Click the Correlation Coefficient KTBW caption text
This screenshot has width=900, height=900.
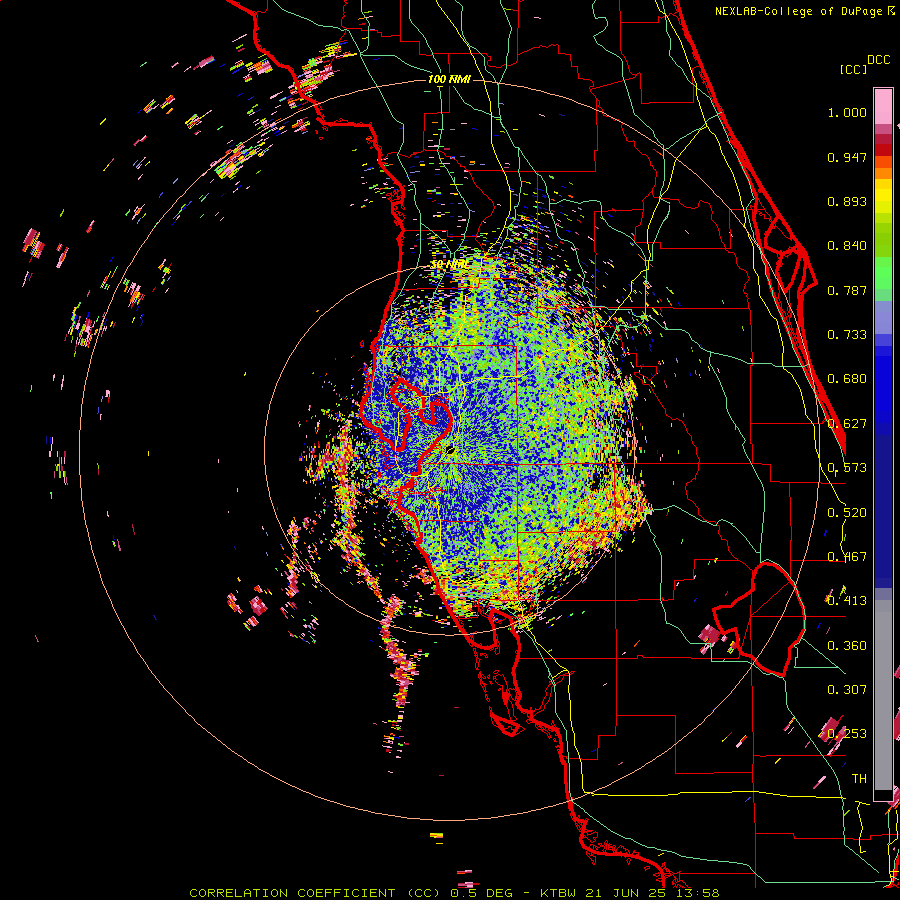click(x=454, y=893)
